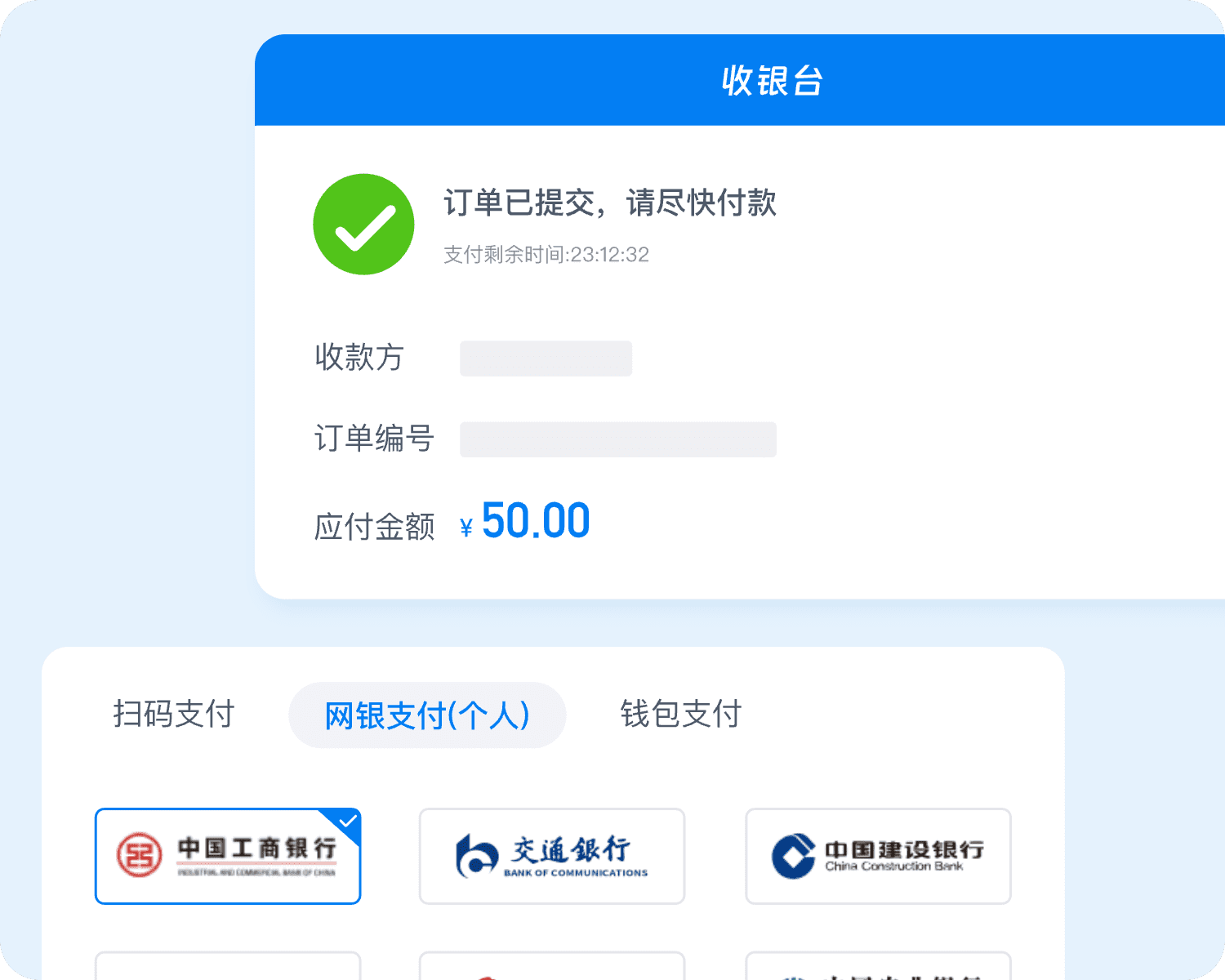Click the red ICBC logo icon

click(139, 856)
